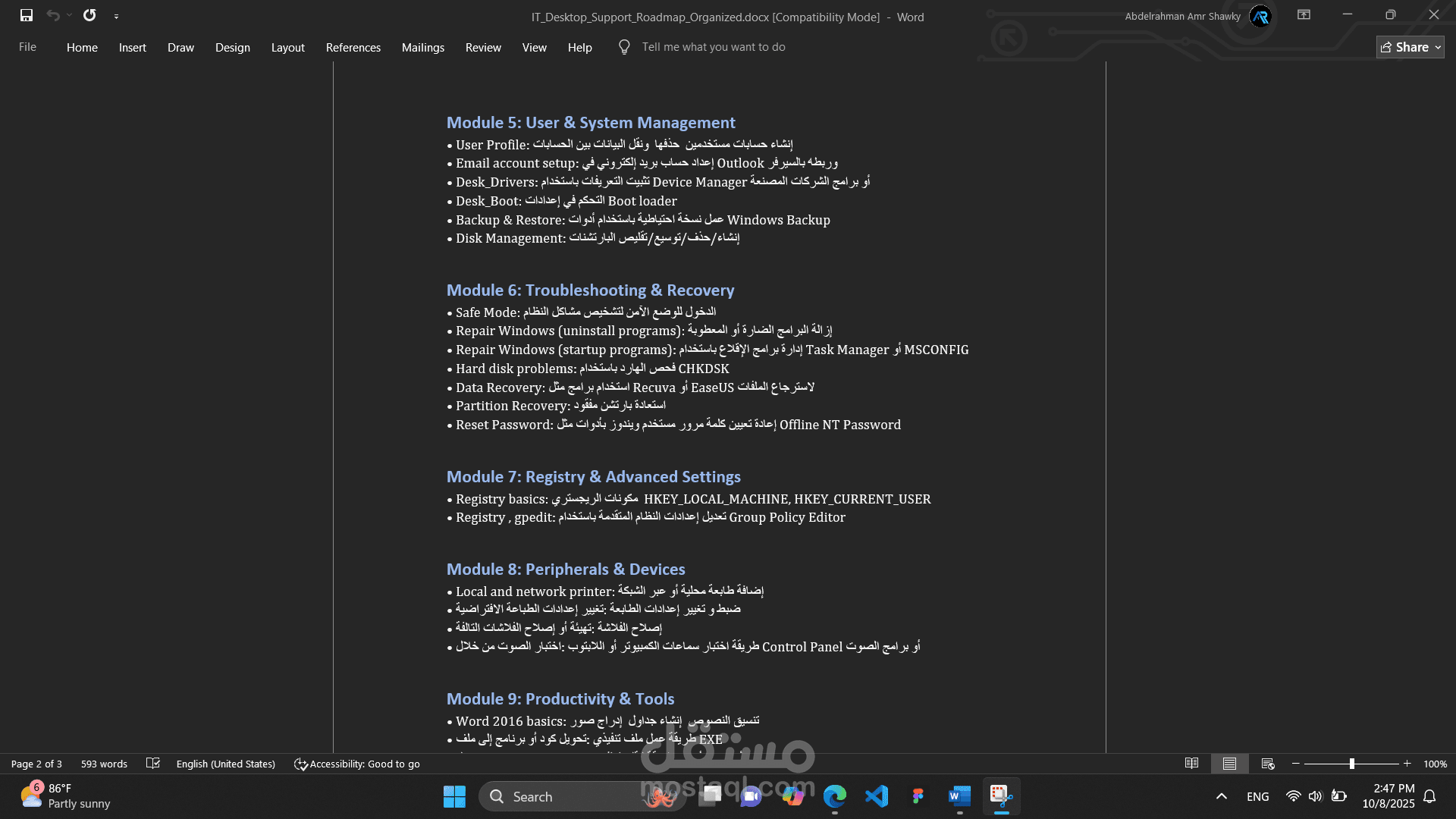Click the Page 2 of 3 indicator
The height and width of the screenshot is (819, 1456).
36,764
